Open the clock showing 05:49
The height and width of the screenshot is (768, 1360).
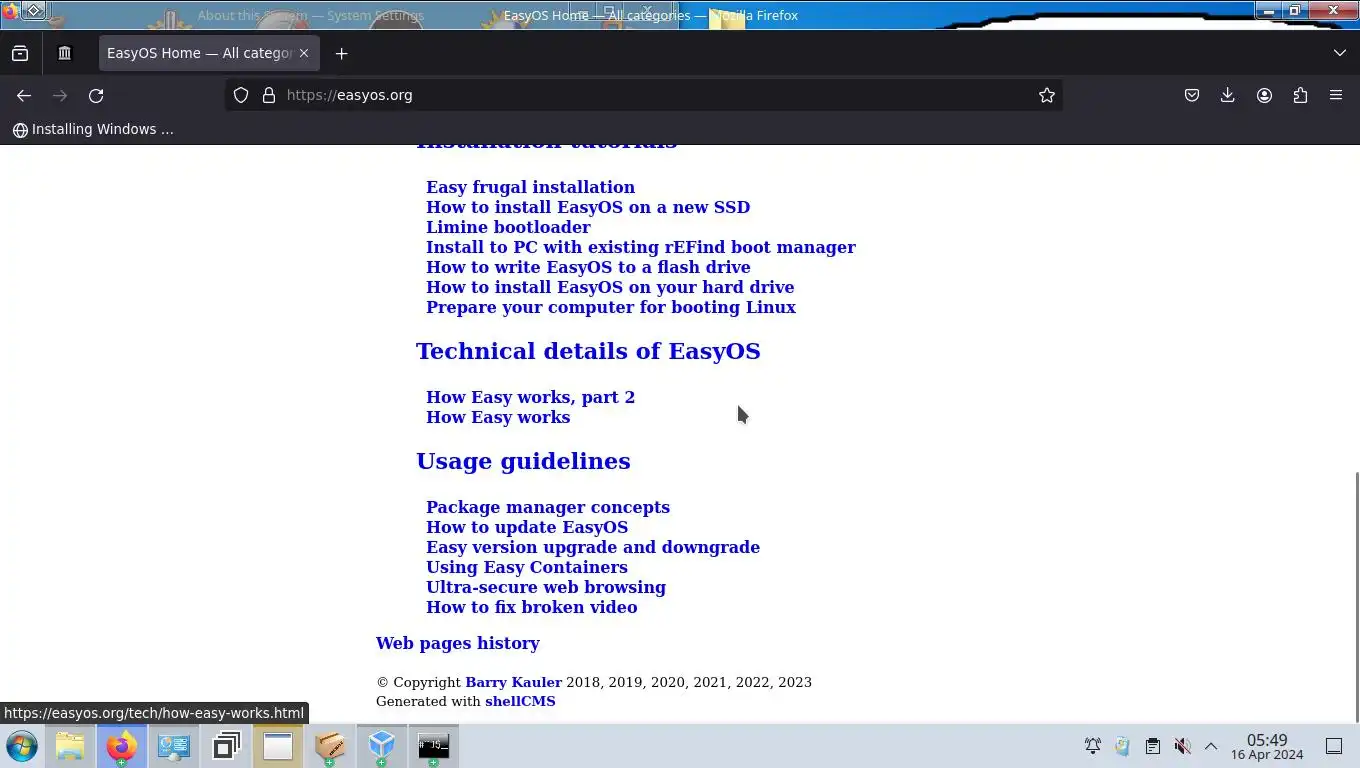(1267, 747)
